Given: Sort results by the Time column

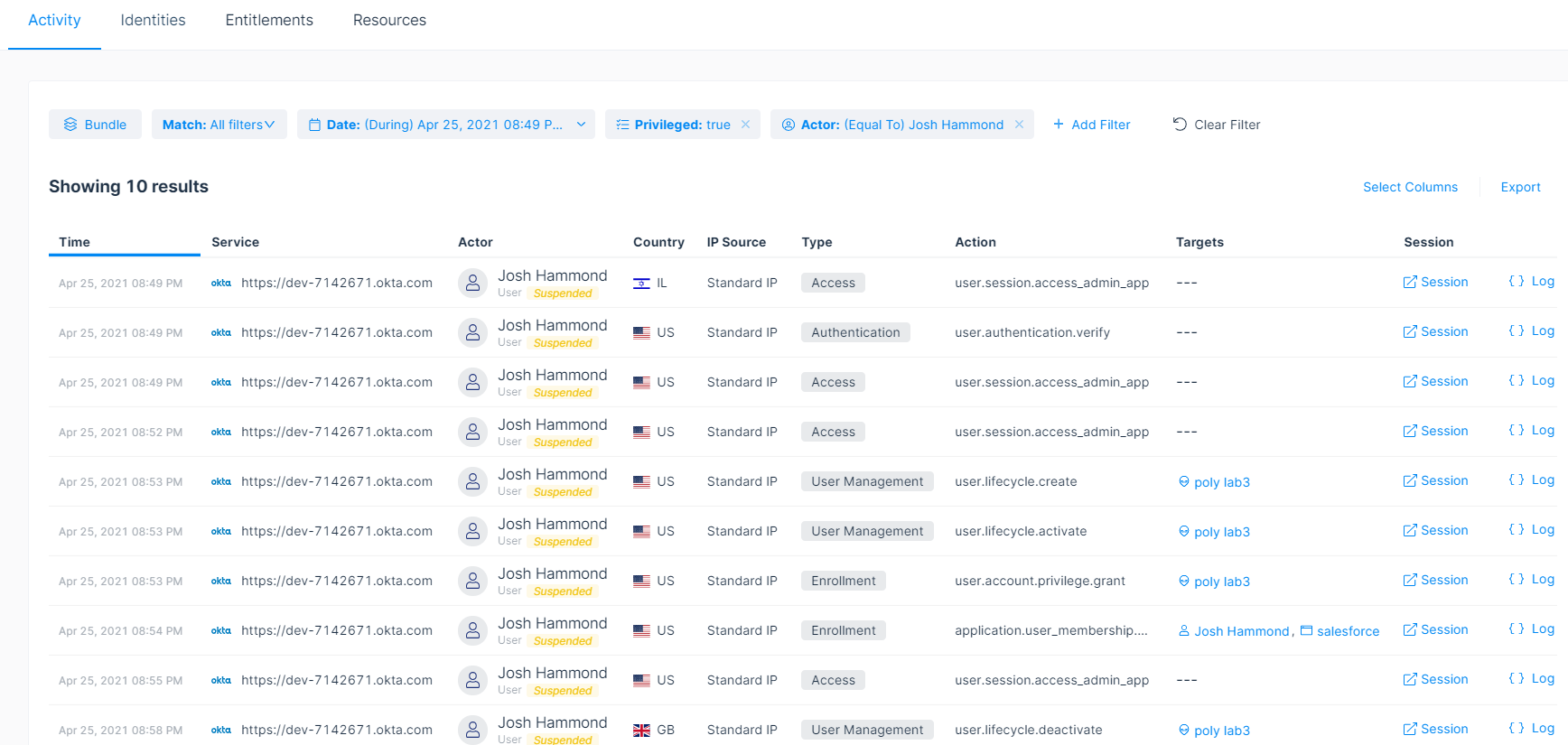Looking at the screenshot, I should point(74,242).
